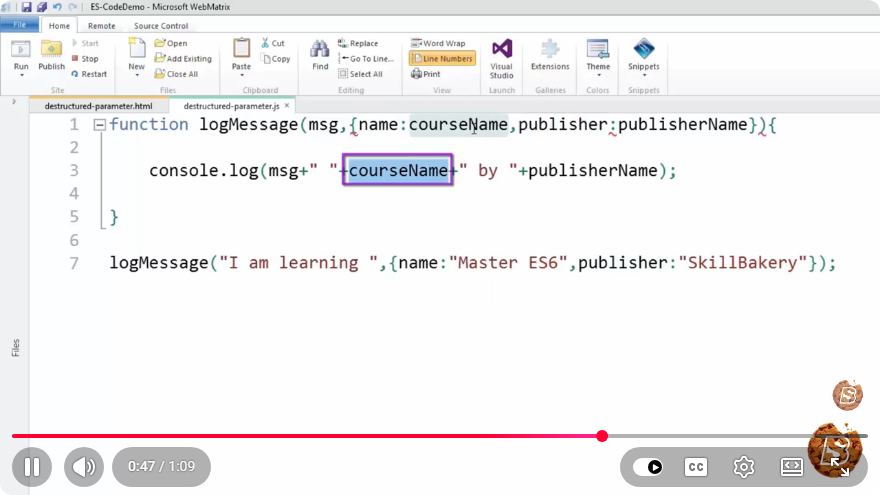This screenshot has width=880, height=495.
Task: Click the video progress bar handle
Action: pos(602,436)
